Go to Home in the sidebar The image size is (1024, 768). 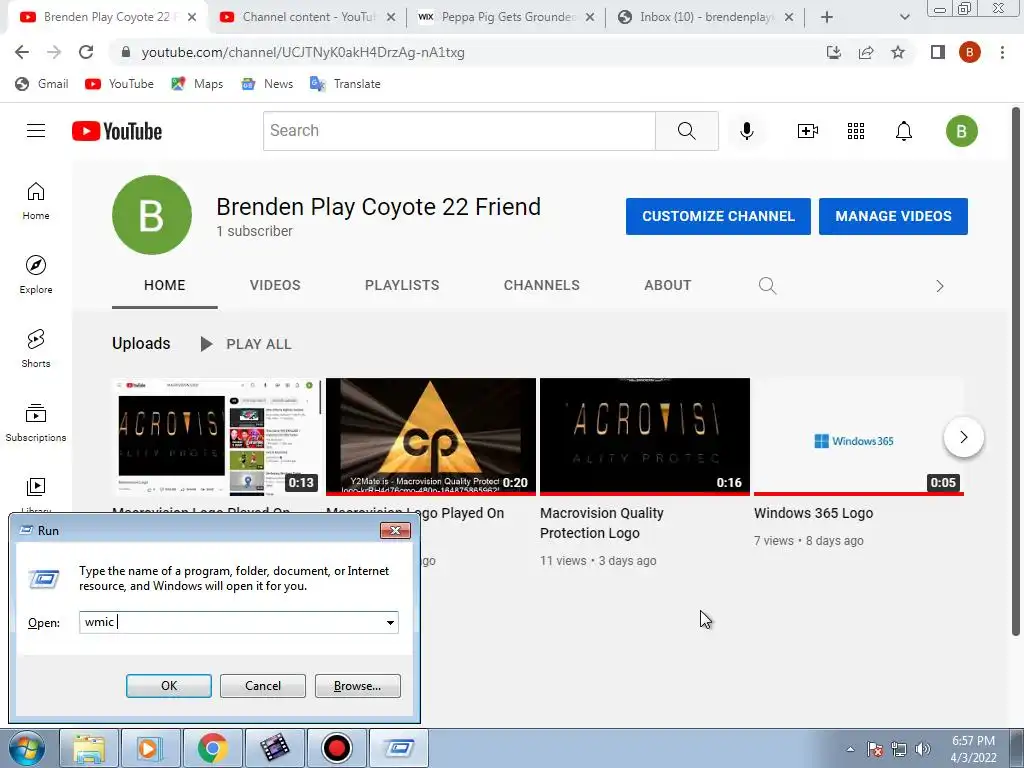[36, 201]
